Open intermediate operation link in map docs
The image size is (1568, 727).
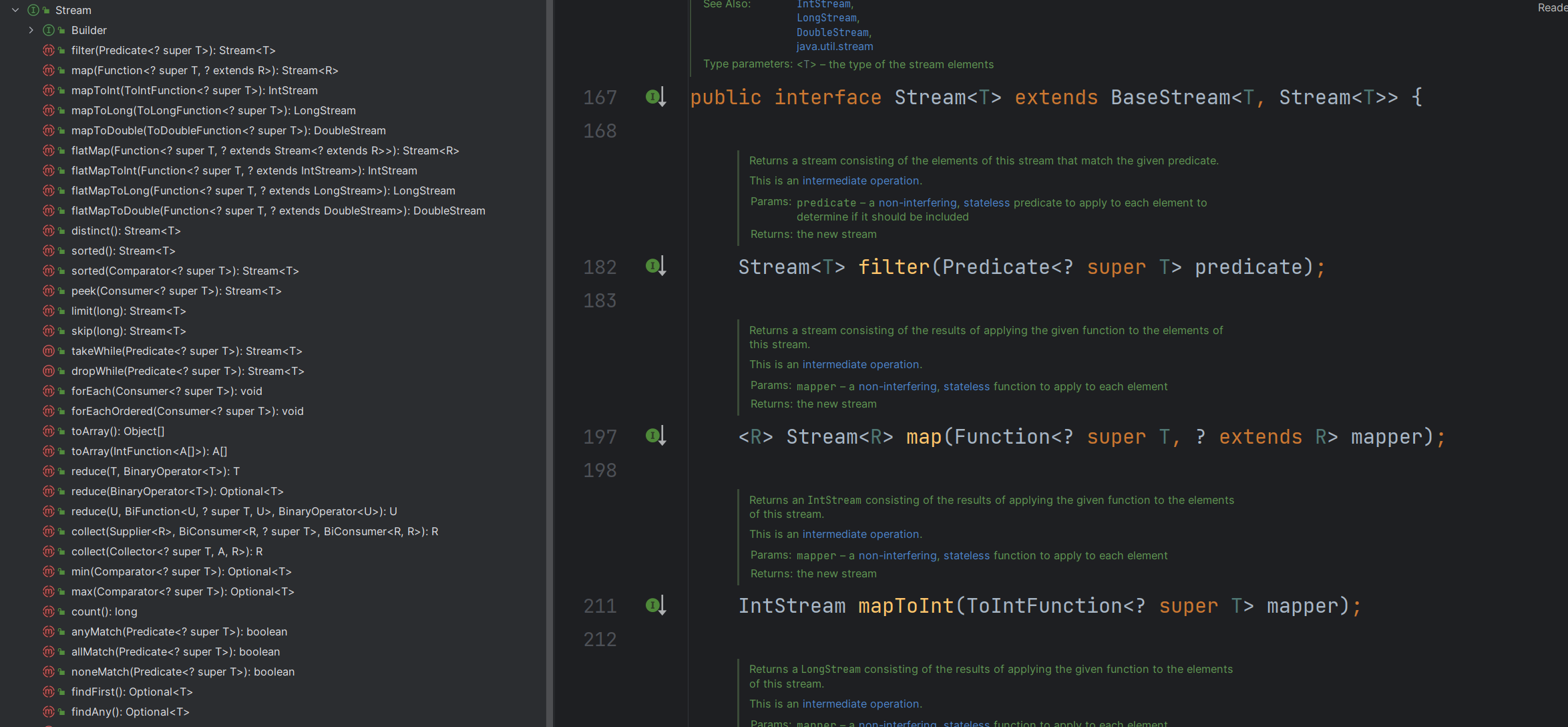pos(860,364)
